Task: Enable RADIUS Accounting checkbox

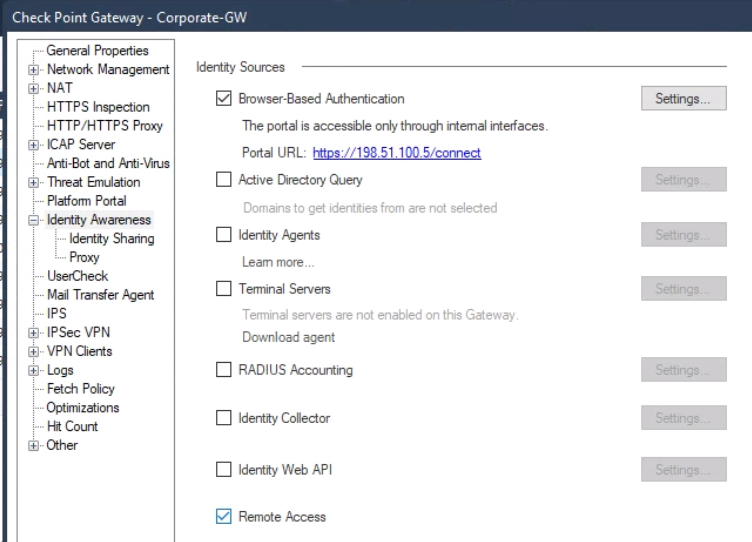Action: point(223,370)
